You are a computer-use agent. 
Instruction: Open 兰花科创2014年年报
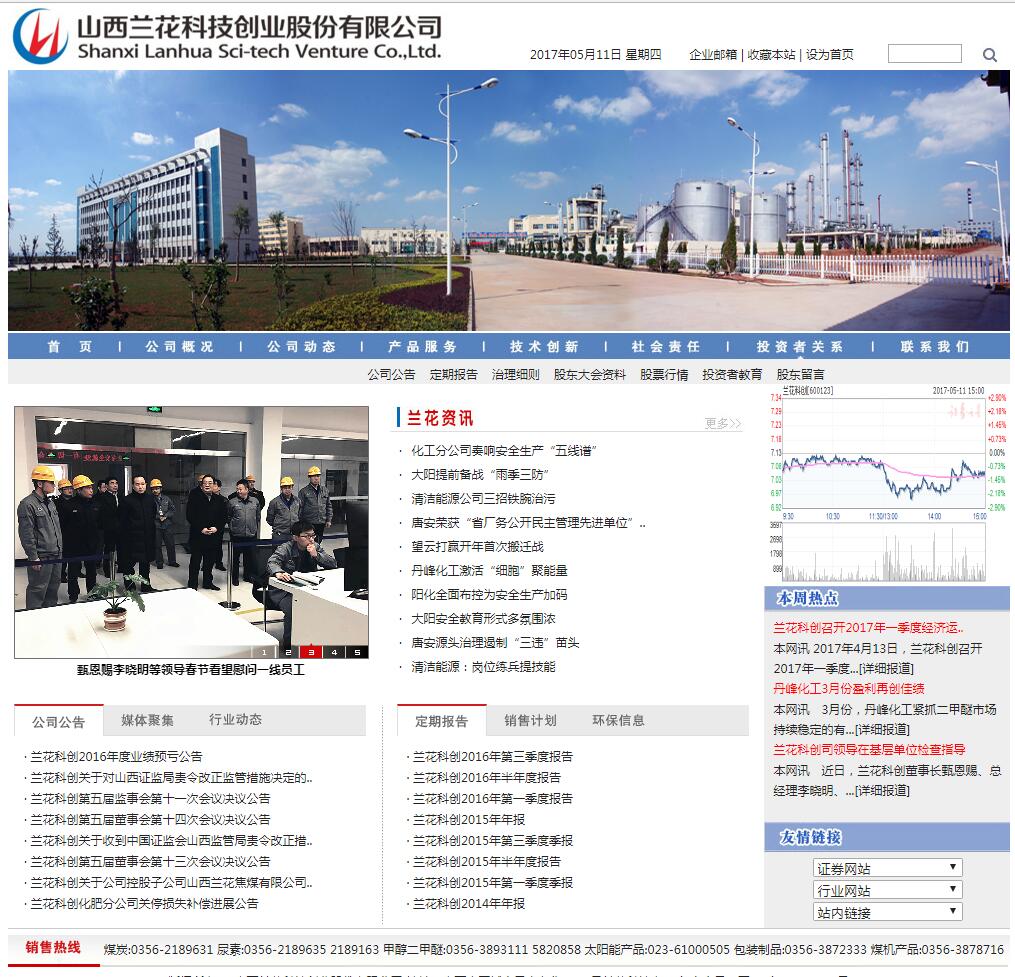pyautogui.click(x=469, y=903)
